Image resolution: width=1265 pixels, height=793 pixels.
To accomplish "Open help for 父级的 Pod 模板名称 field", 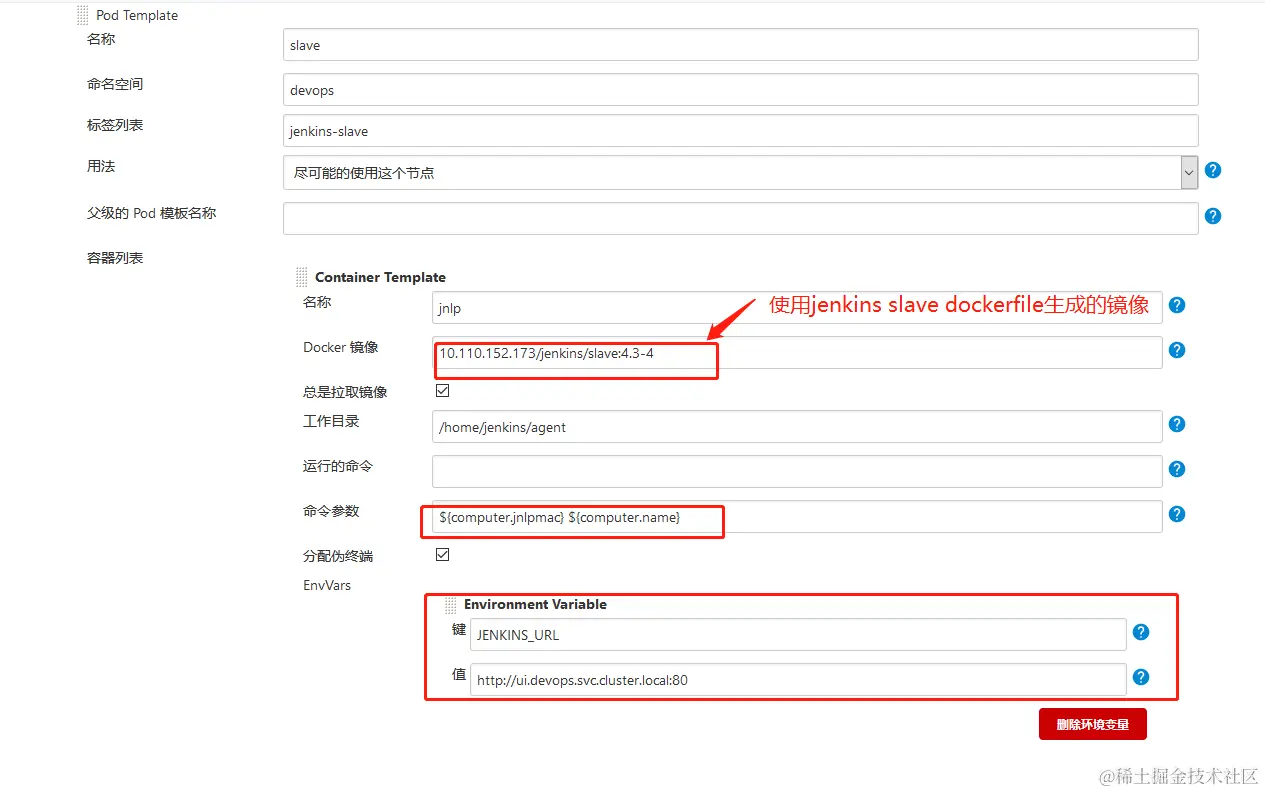I will click(x=1213, y=216).
